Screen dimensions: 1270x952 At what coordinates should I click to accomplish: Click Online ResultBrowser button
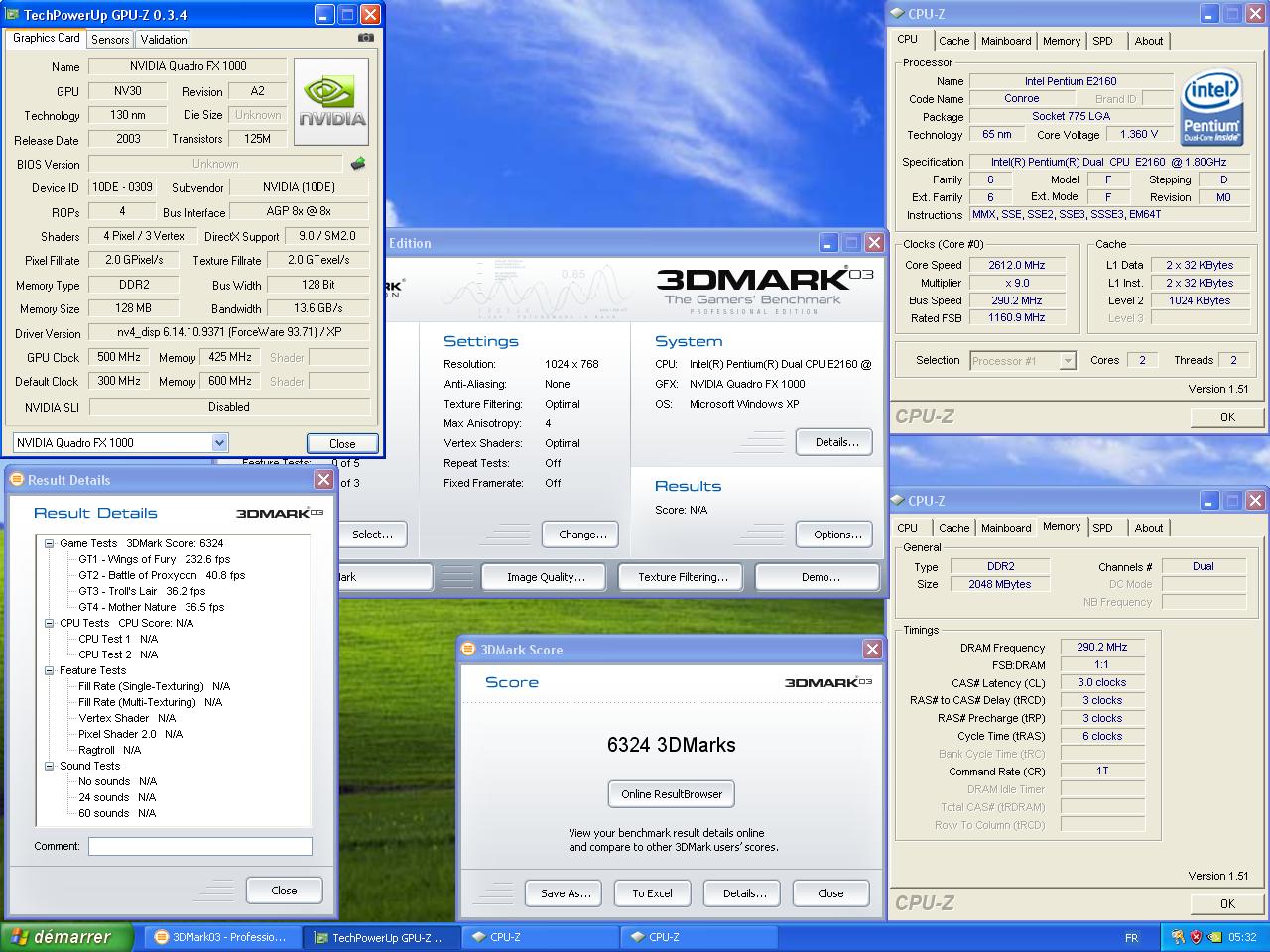click(672, 794)
